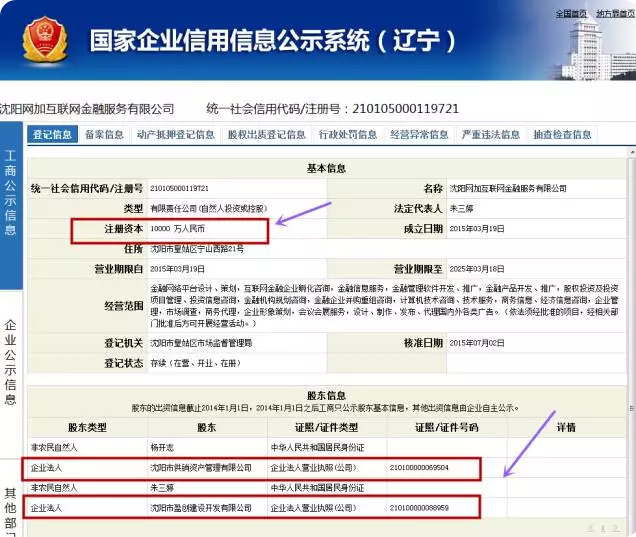The height and width of the screenshot is (537, 636).
Task: Click the scrollbar up arrow
Action: tap(632, 152)
